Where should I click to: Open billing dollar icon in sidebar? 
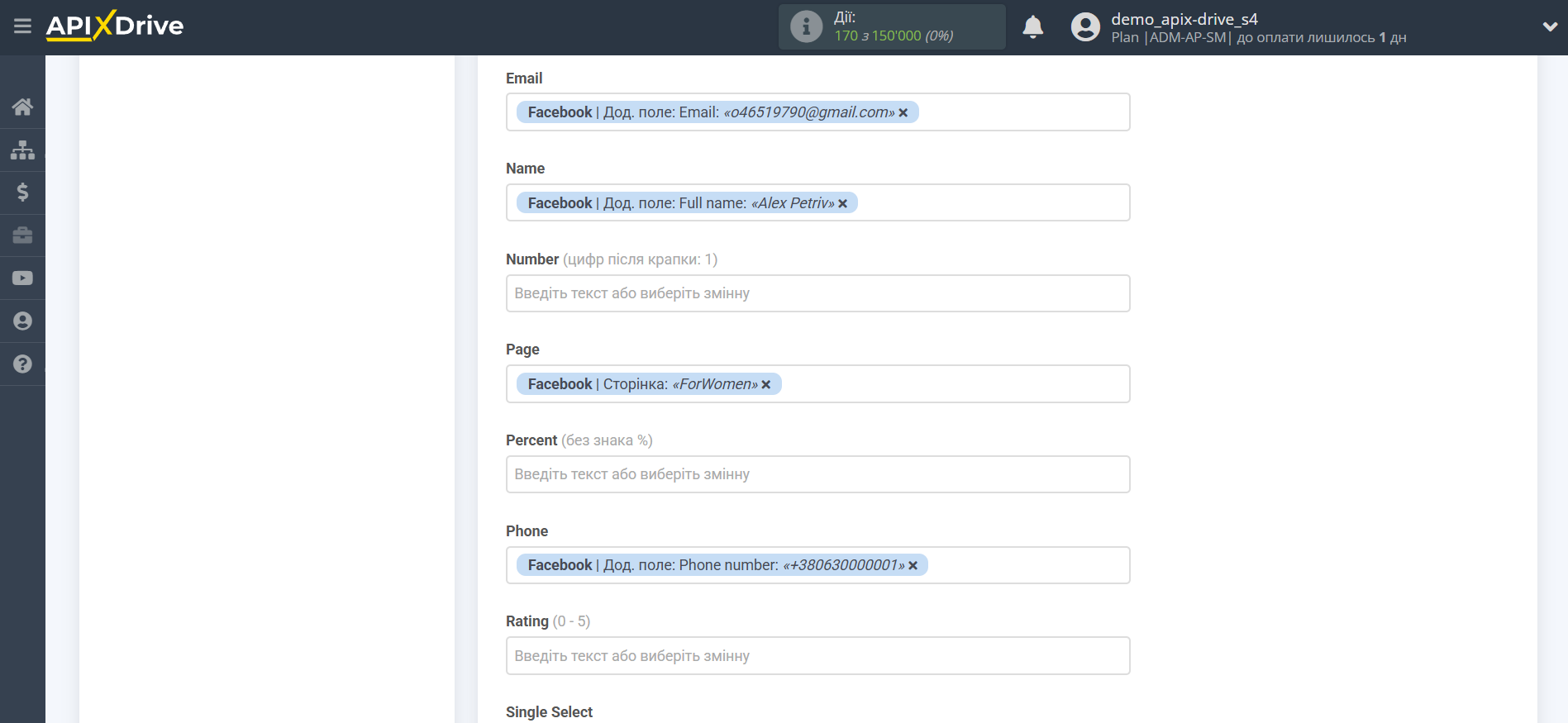click(22, 193)
